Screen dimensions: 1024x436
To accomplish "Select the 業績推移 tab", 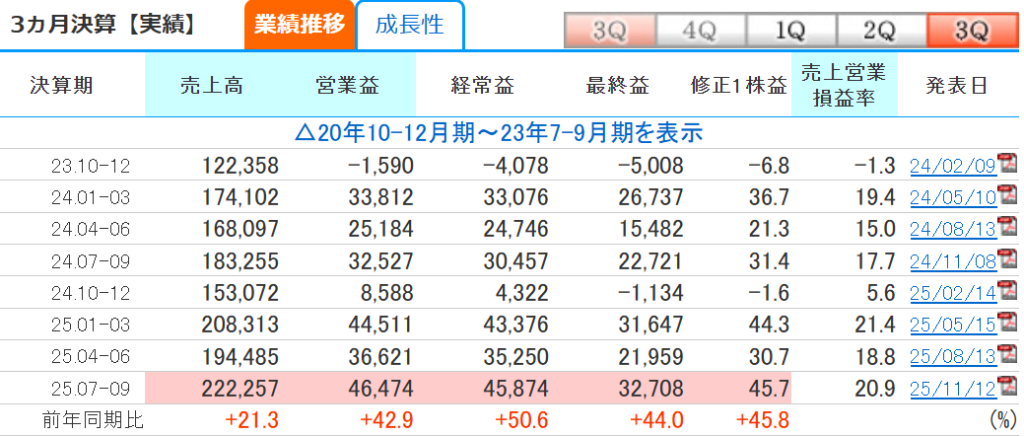I will (299, 25).
